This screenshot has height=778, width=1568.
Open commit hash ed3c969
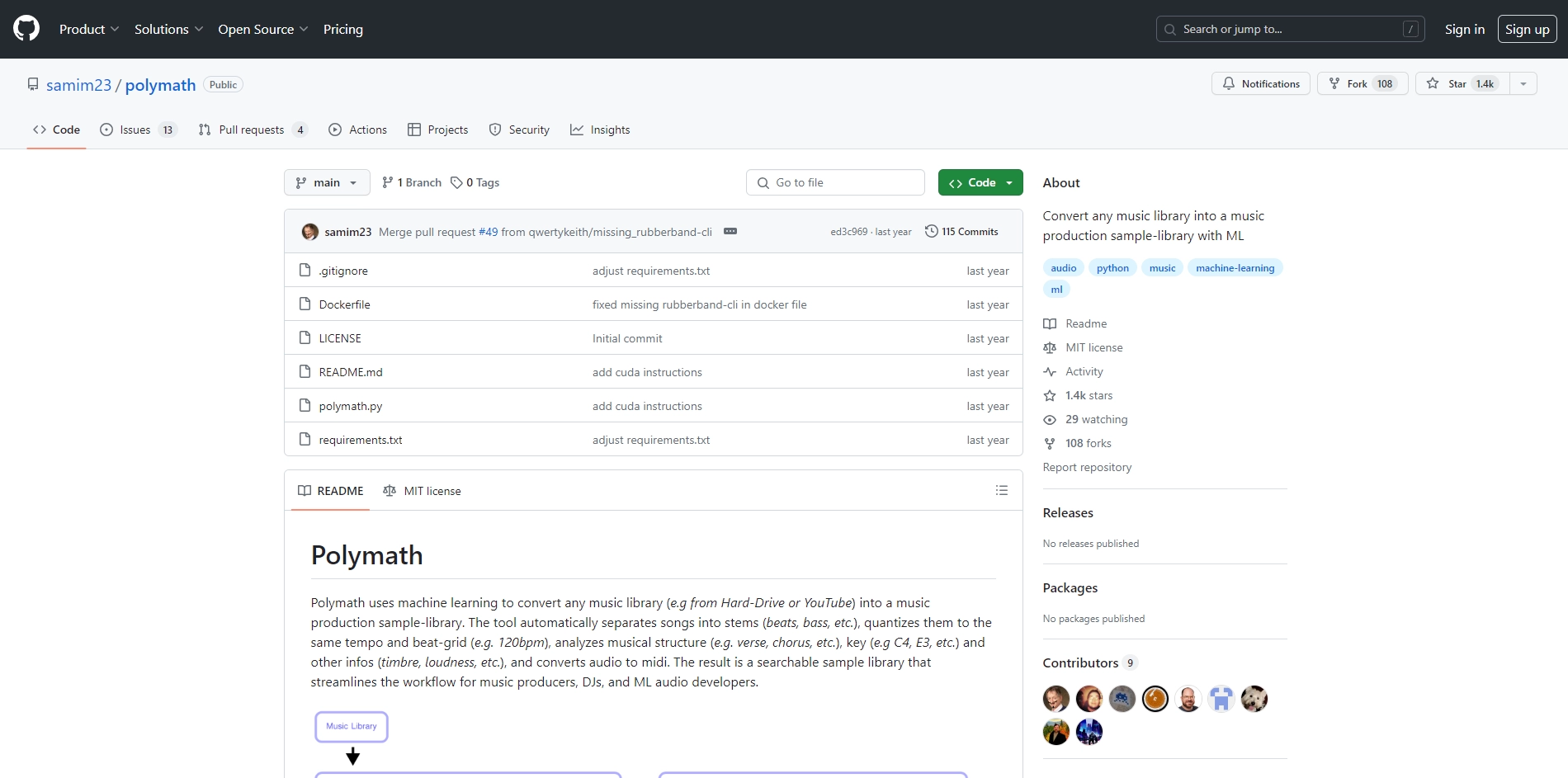849,232
